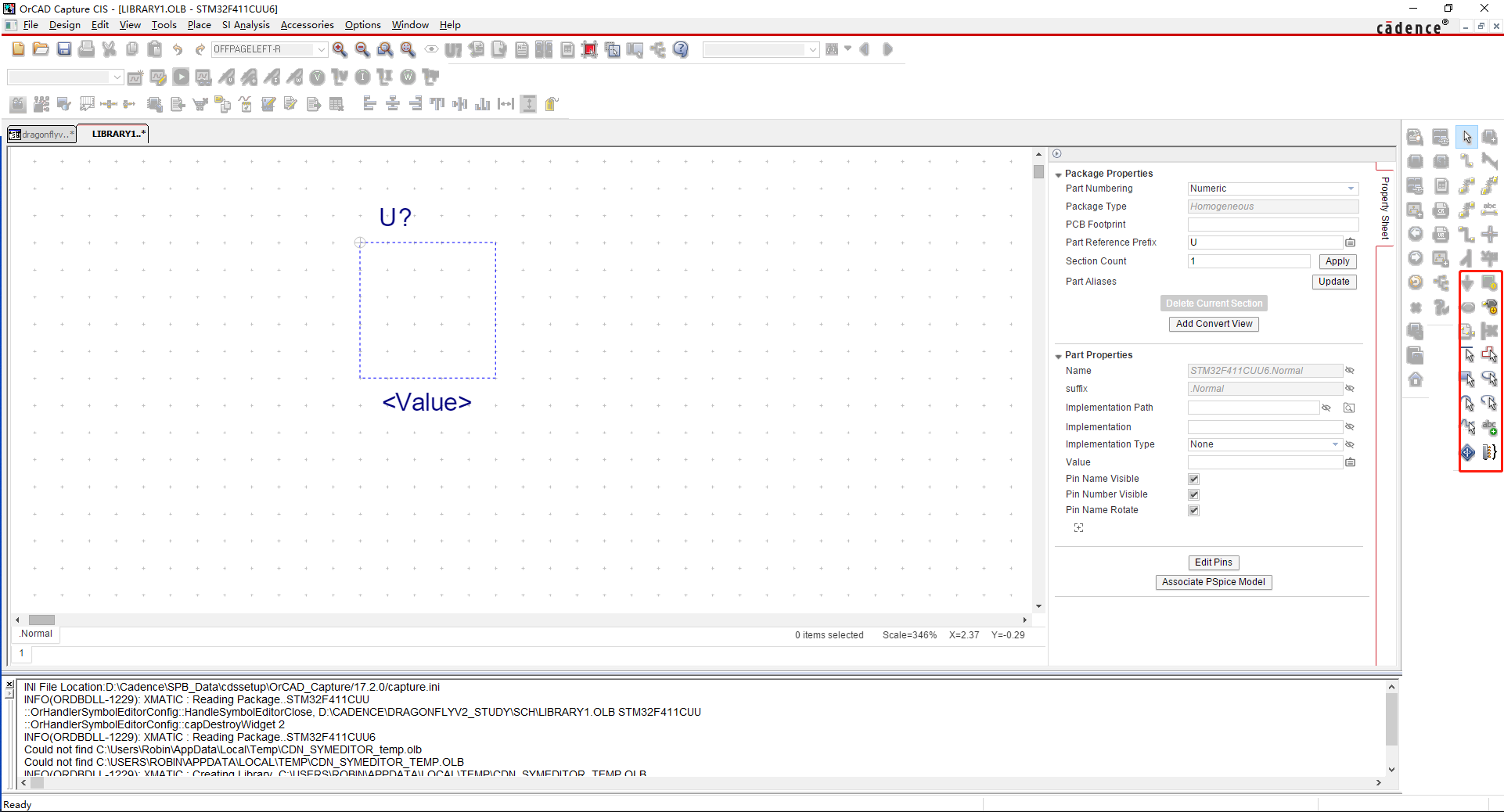Open the Place menu

click(x=199, y=25)
